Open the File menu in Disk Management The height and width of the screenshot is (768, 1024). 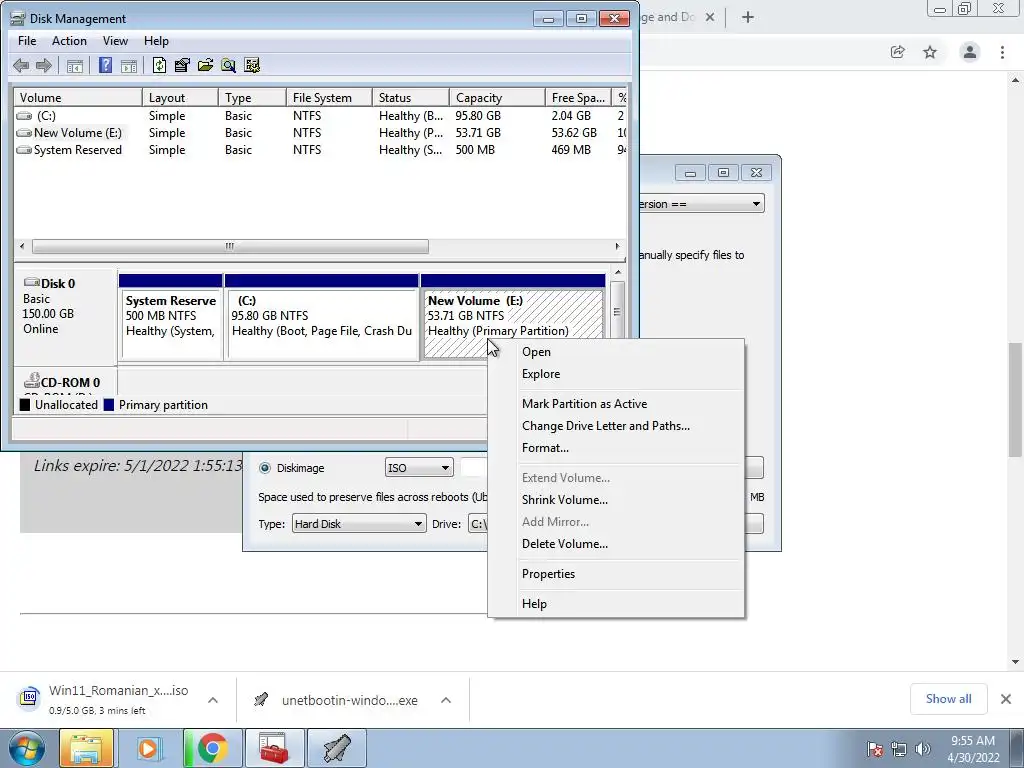pyautogui.click(x=27, y=40)
